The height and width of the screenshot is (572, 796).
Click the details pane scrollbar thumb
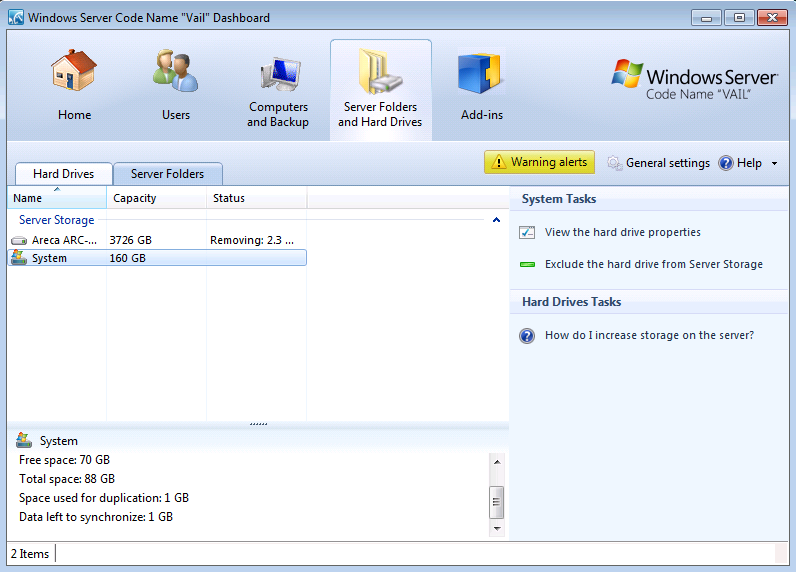pos(496,502)
